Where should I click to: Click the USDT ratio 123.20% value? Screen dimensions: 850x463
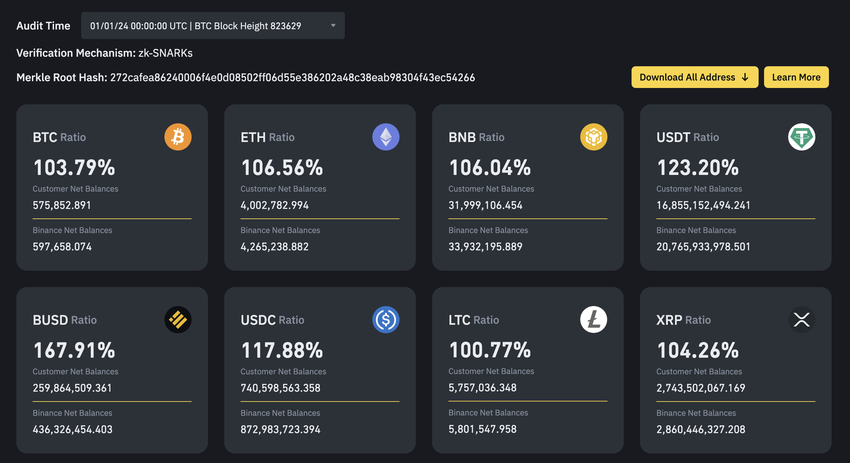(698, 167)
